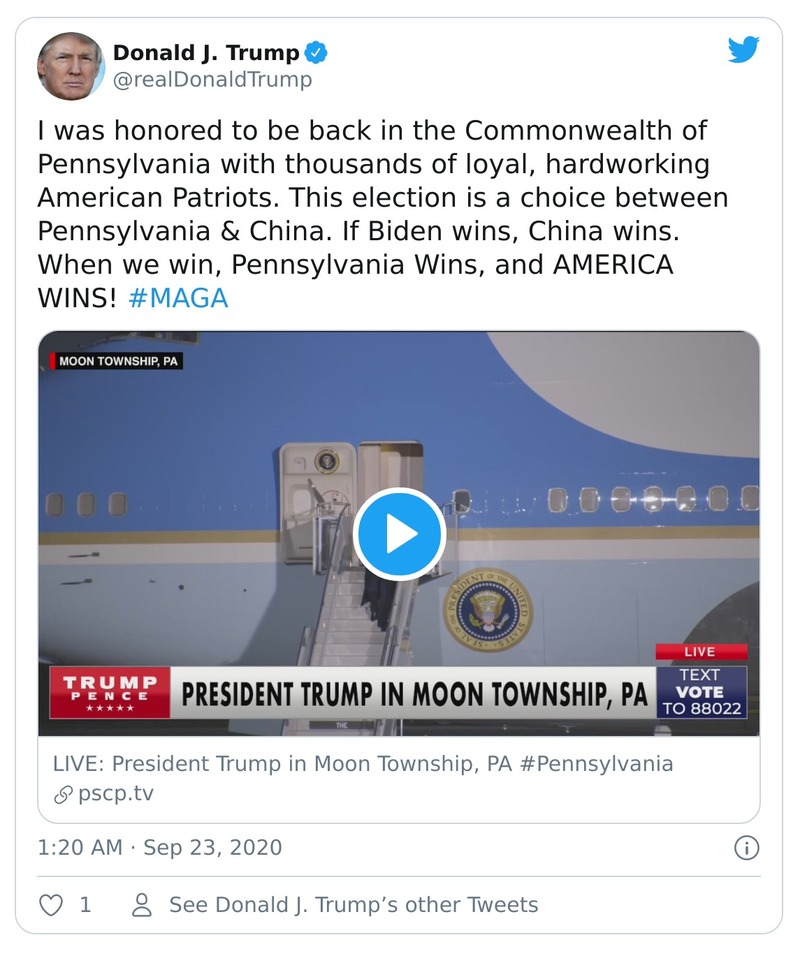Click the Donald J. Trump display name
Viewport: 800px width, 956px height.
[200, 54]
